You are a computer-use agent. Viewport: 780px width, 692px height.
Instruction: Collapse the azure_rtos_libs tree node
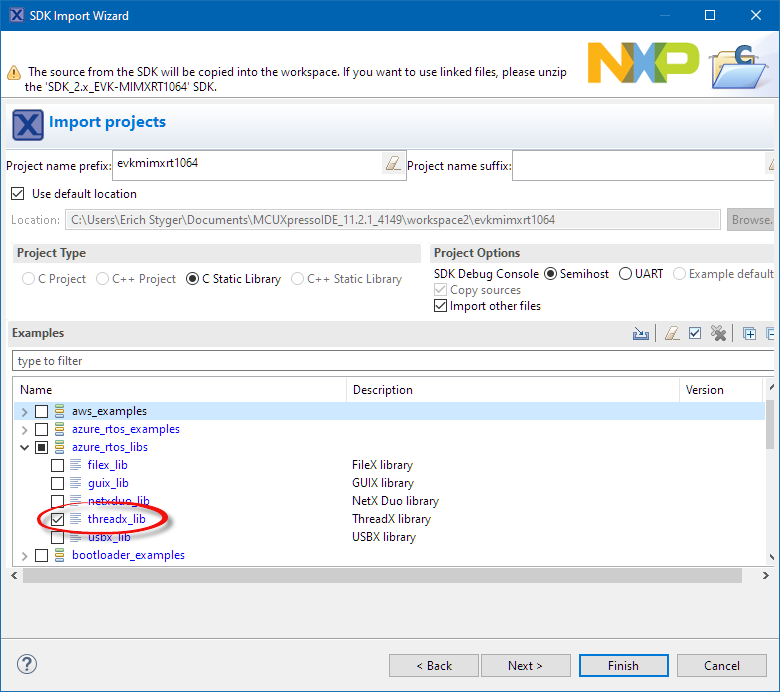(x=25, y=447)
